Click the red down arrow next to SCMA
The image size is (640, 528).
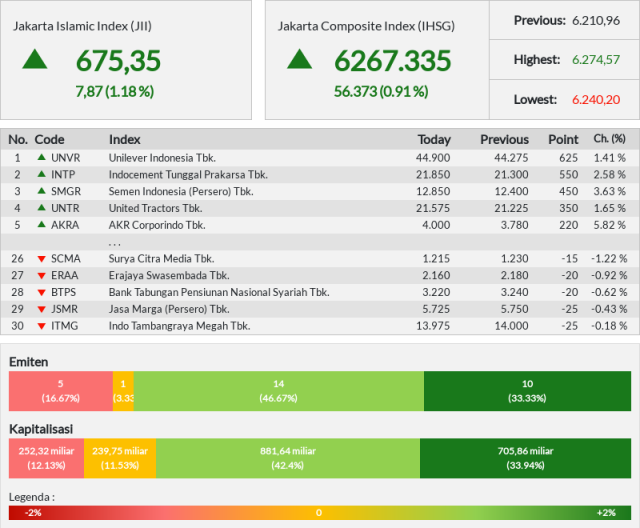pyautogui.click(x=41, y=259)
